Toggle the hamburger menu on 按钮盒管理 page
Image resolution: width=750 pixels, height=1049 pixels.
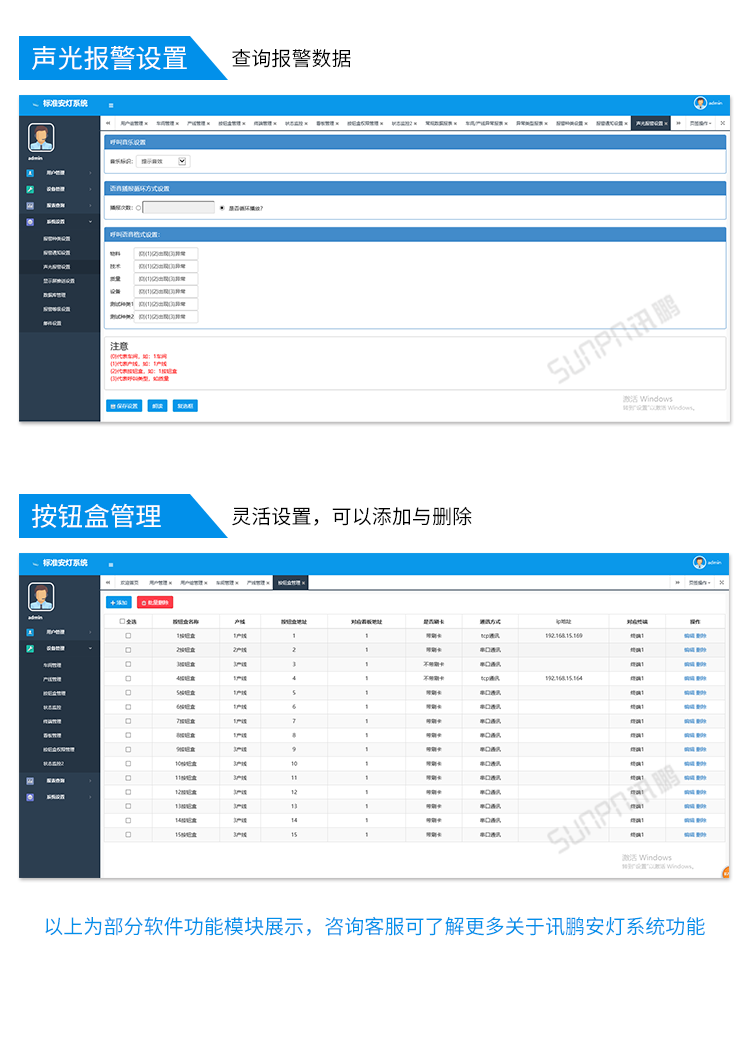pos(111,564)
